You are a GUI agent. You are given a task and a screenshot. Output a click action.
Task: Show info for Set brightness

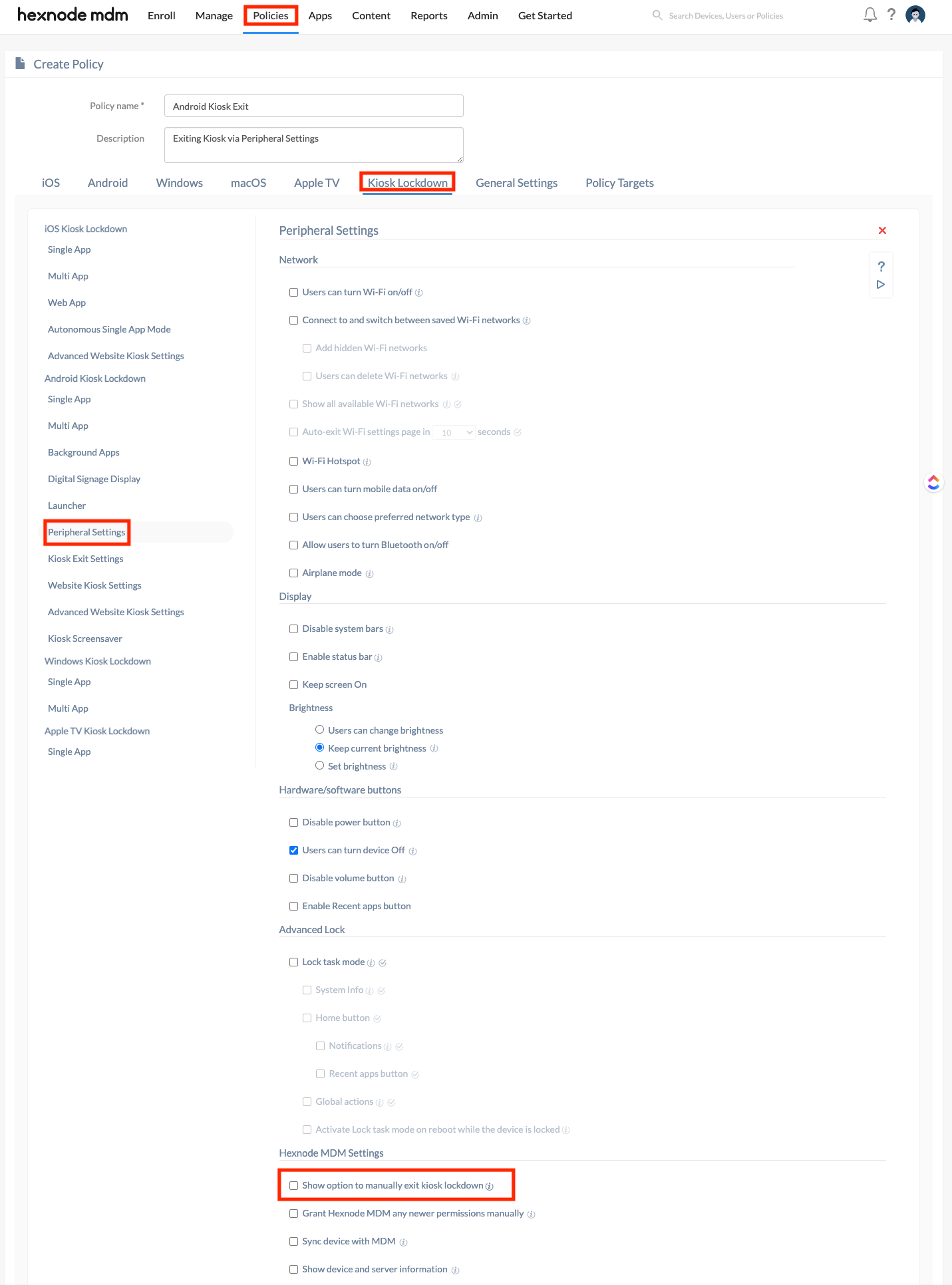point(393,766)
